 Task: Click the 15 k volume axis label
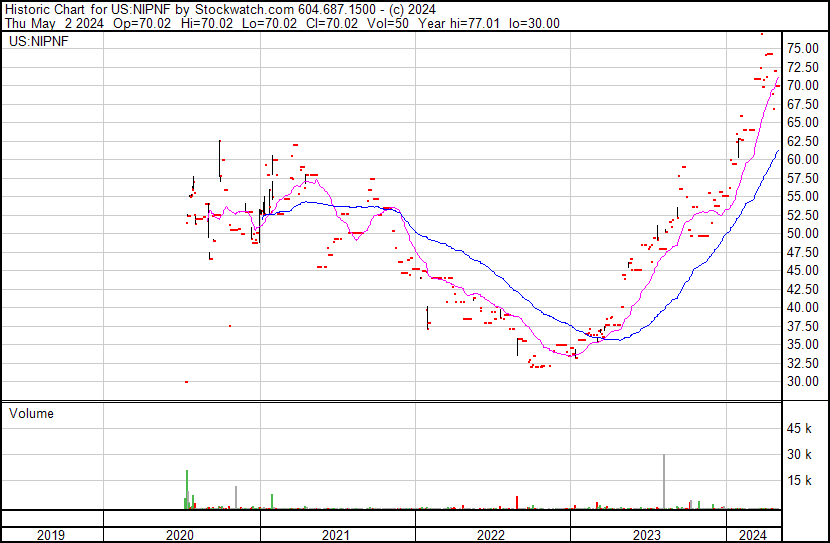pos(802,481)
